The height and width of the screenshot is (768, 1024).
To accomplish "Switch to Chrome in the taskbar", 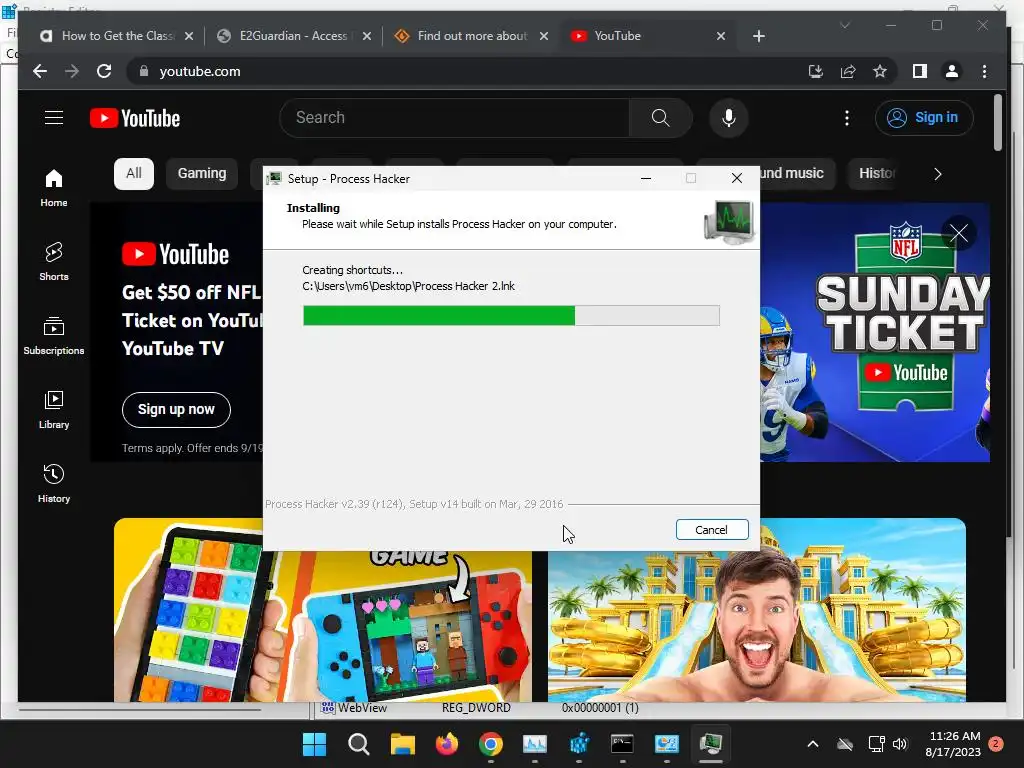I will pyautogui.click(x=490, y=744).
